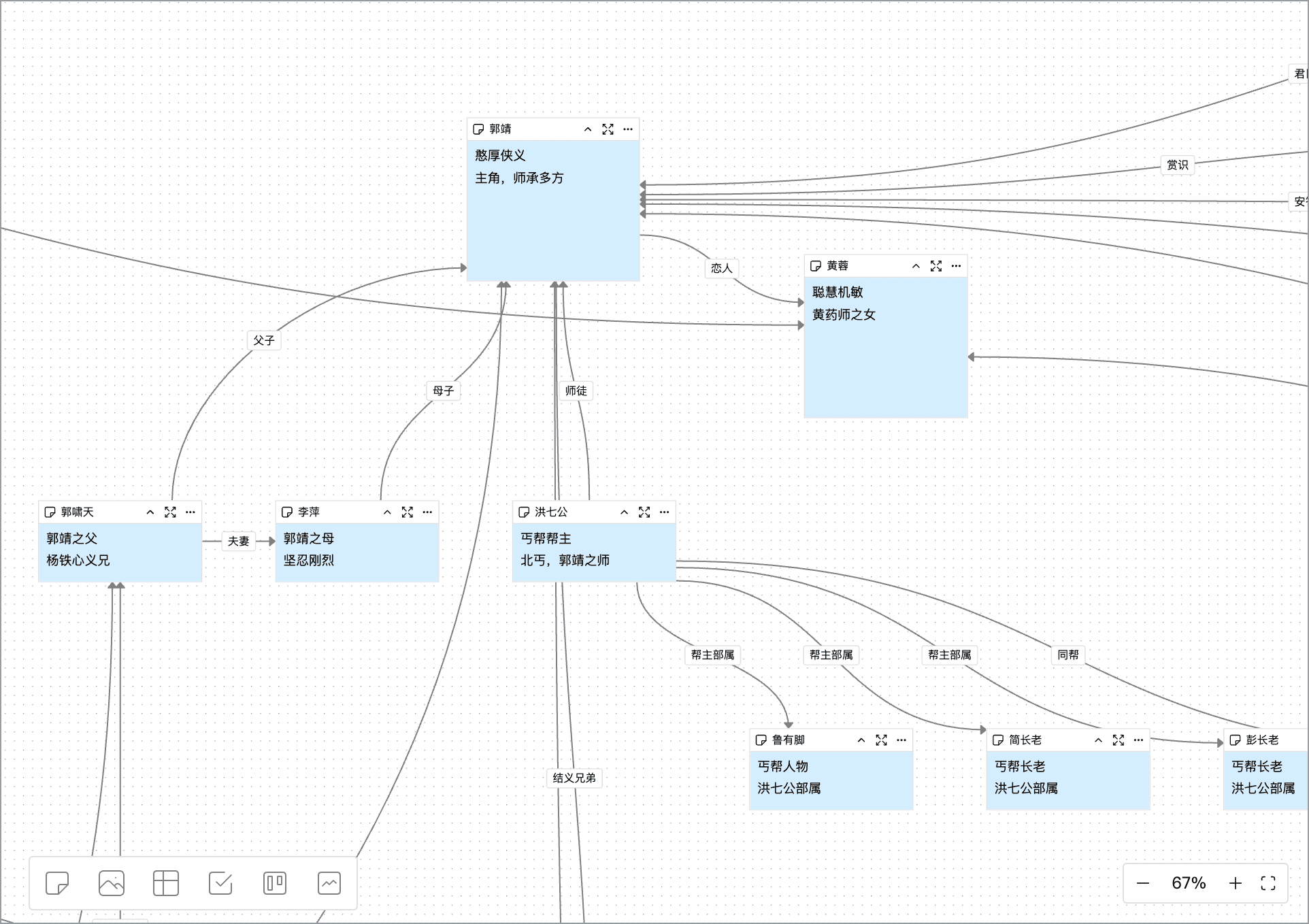The height and width of the screenshot is (924, 1309).
Task: Open more options on 郭靖 card
Action: click(x=628, y=129)
